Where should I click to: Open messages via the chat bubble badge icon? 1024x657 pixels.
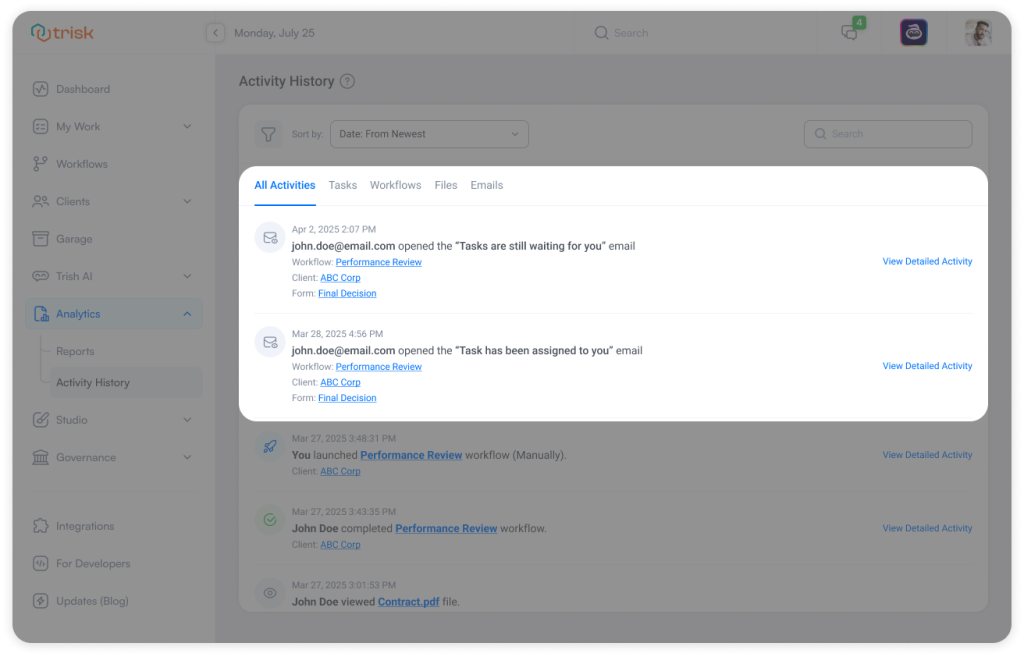[x=849, y=33]
